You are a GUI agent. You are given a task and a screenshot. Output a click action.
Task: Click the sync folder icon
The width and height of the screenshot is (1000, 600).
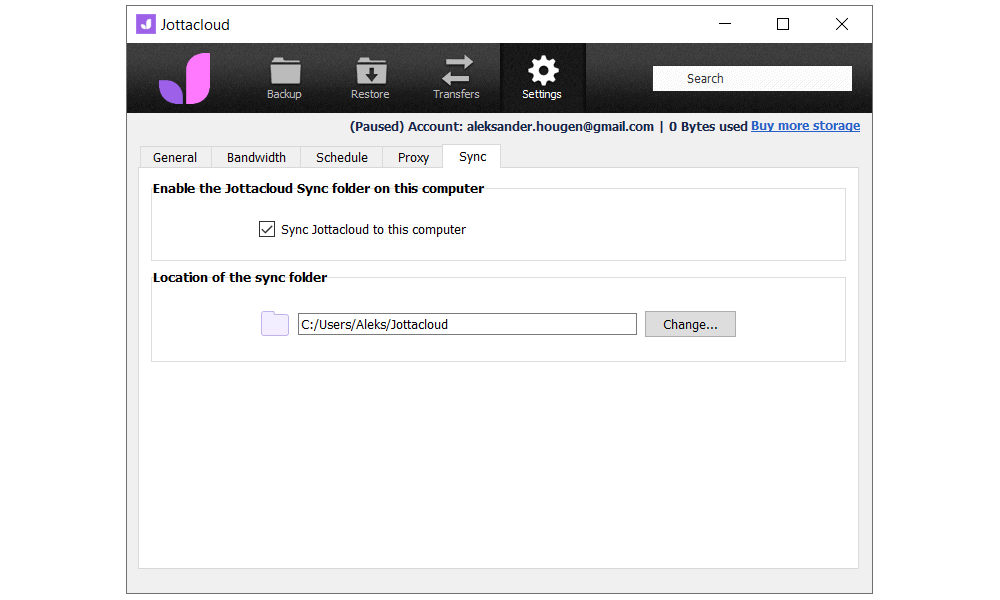(275, 324)
